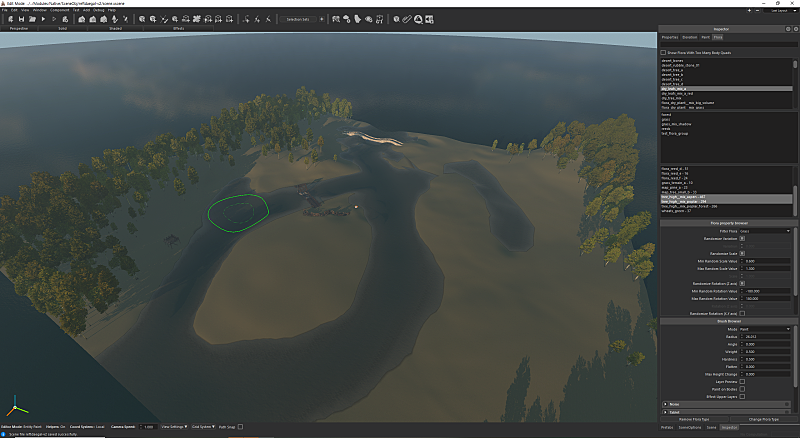Open the Debug menu
Screen dimensions: 800x438
click(98, 10)
